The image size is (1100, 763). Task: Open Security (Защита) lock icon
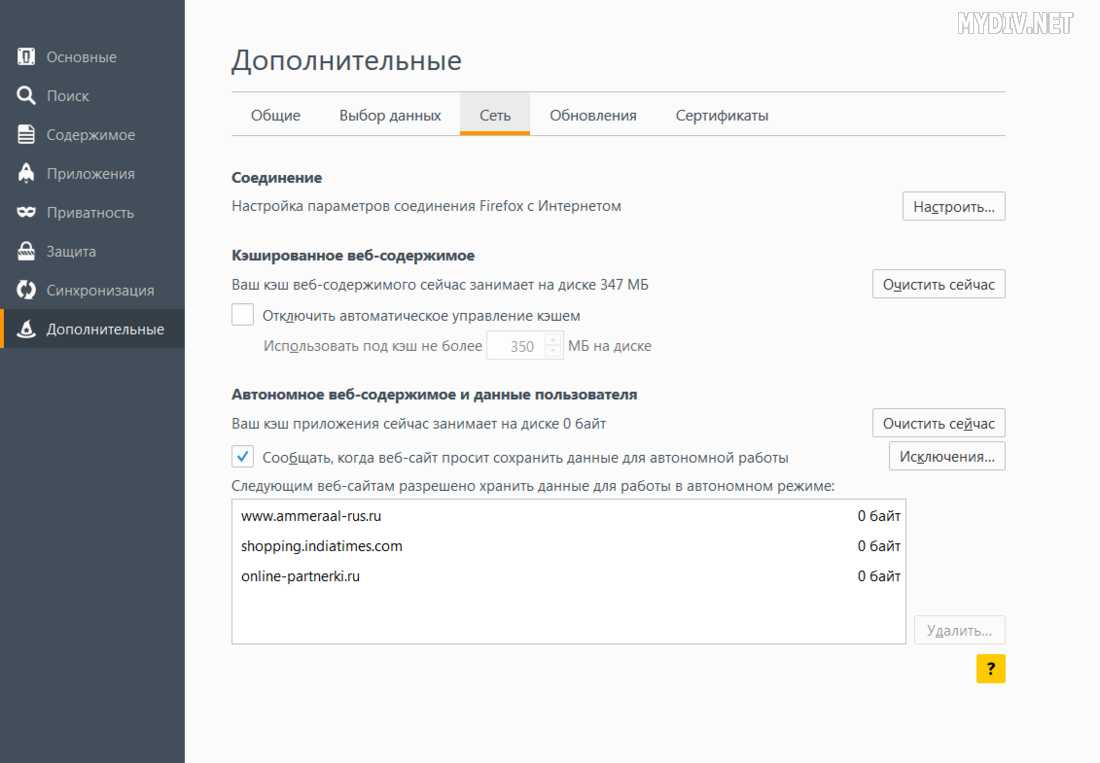click(x=27, y=251)
